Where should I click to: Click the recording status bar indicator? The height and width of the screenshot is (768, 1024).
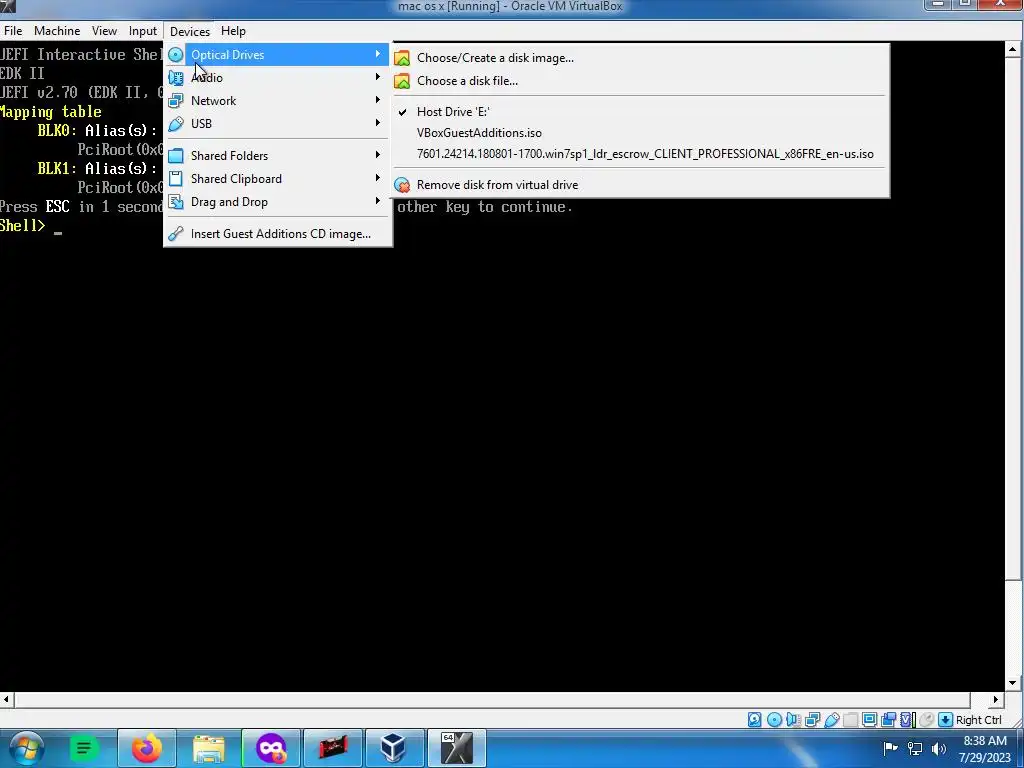coord(888,720)
